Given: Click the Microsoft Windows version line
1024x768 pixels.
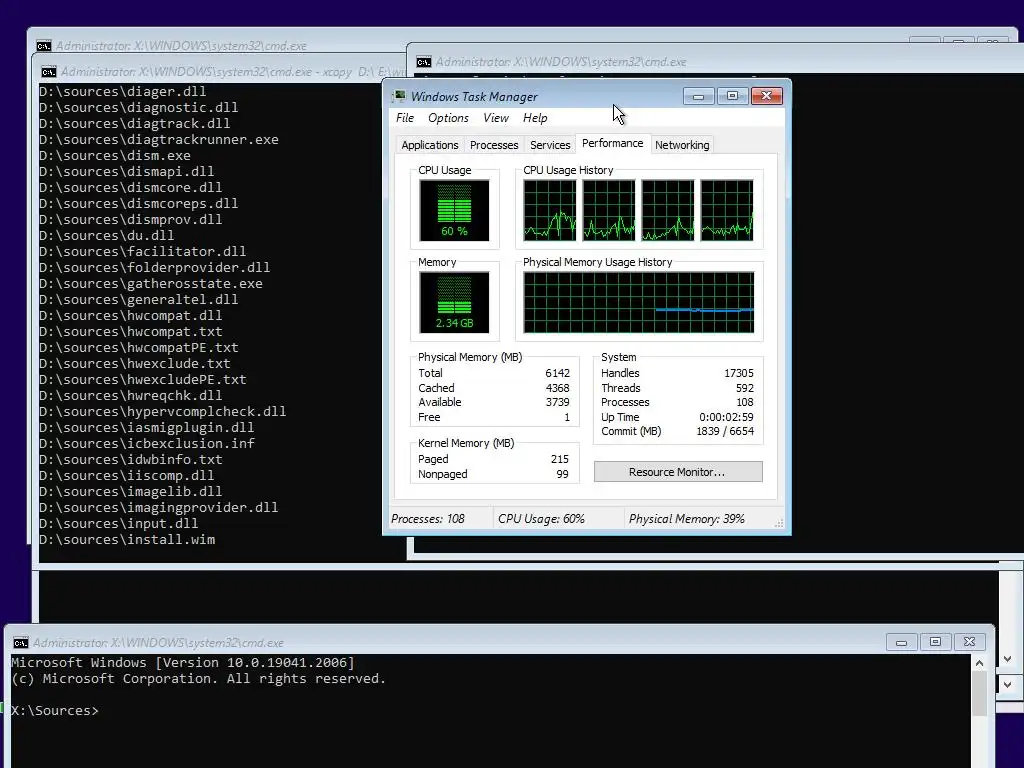Looking at the screenshot, I should tap(183, 663).
